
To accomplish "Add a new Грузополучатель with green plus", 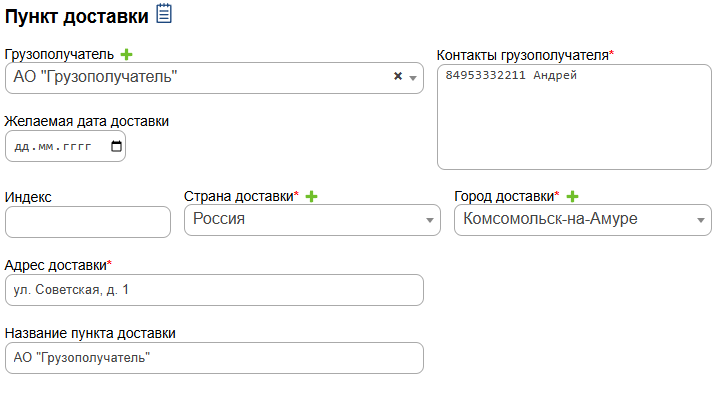I will 126,54.
